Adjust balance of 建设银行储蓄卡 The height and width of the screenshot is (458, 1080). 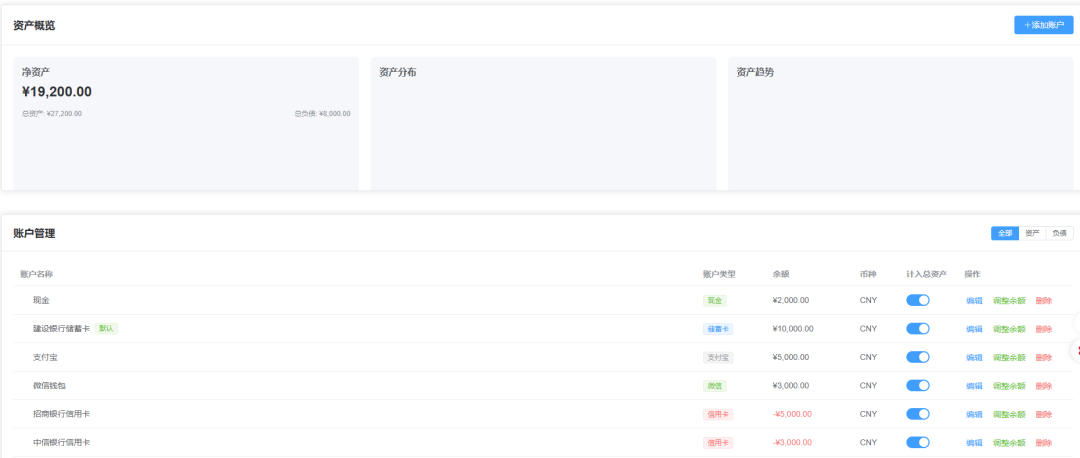pyautogui.click(x=1009, y=329)
